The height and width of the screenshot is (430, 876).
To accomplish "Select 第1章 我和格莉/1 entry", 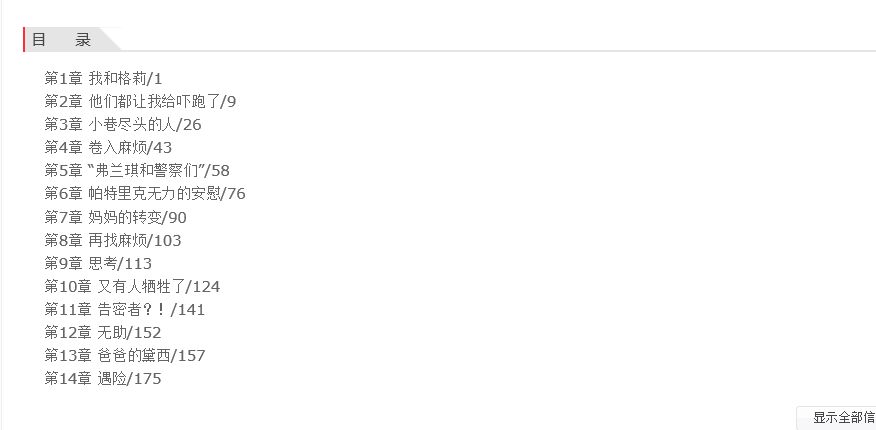I will coord(103,78).
